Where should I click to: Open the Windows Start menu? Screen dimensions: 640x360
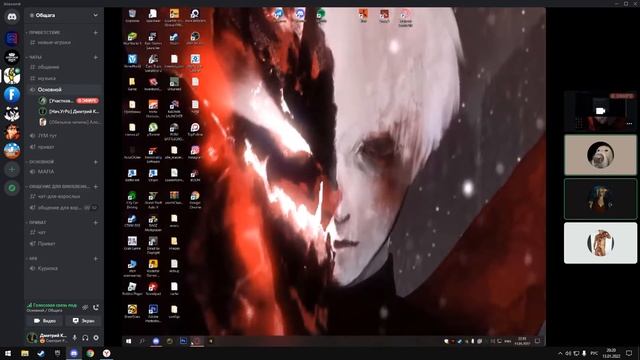pos(8,353)
